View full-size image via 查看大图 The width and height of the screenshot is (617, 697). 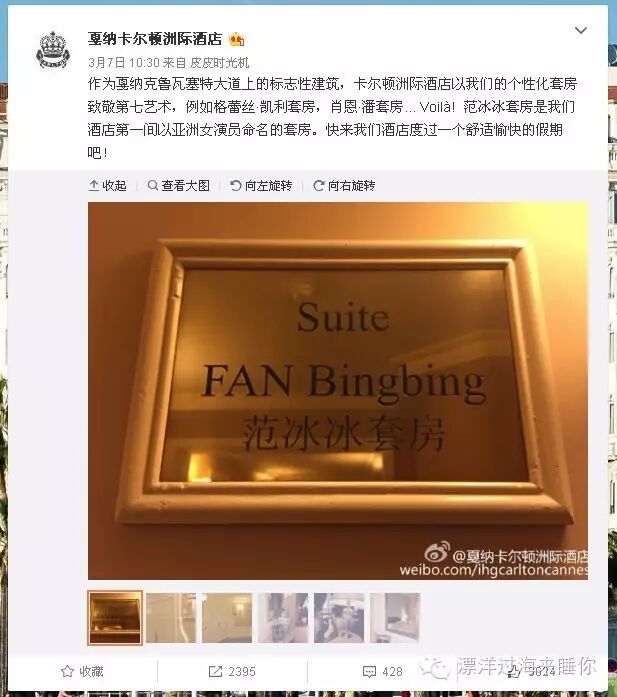[178, 185]
